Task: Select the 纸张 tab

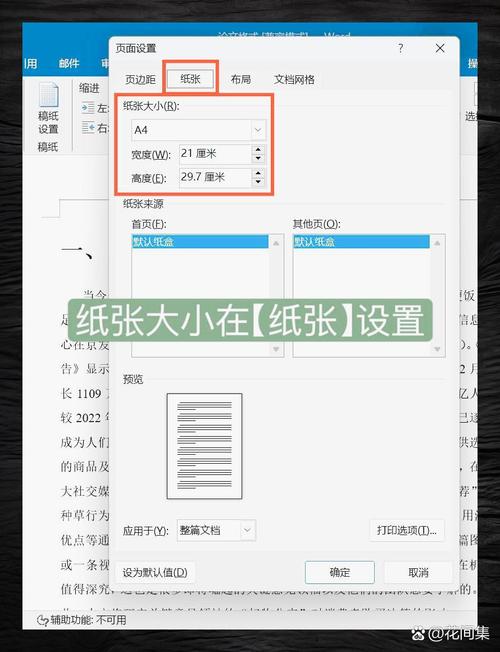Action: click(x=191, y=79)
